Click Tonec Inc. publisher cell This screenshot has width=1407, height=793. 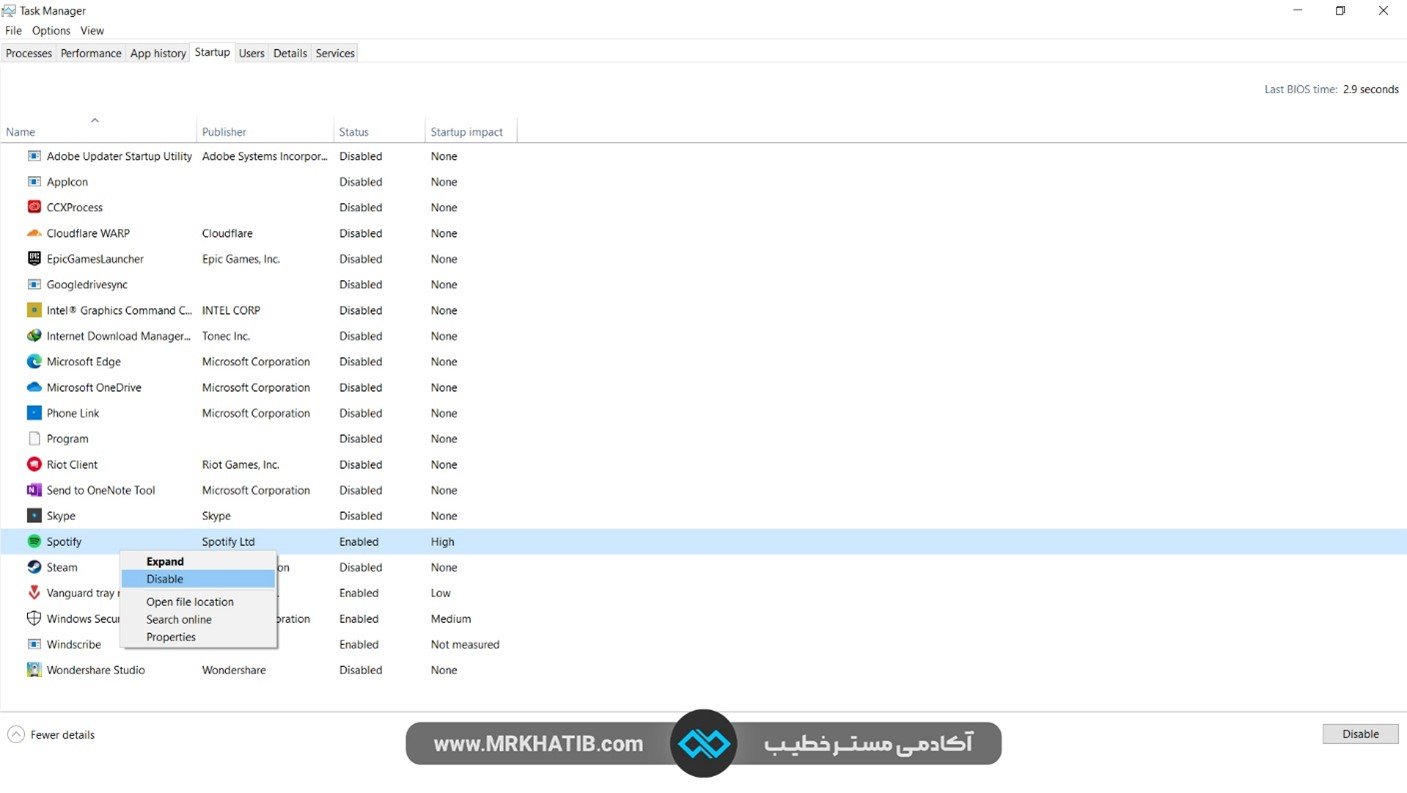coord(226,336)
